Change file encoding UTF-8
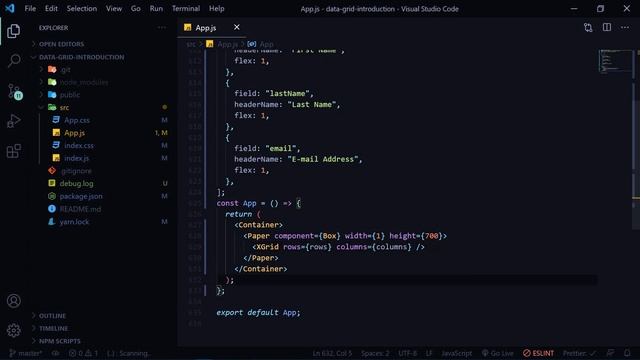 pos(407,353)
